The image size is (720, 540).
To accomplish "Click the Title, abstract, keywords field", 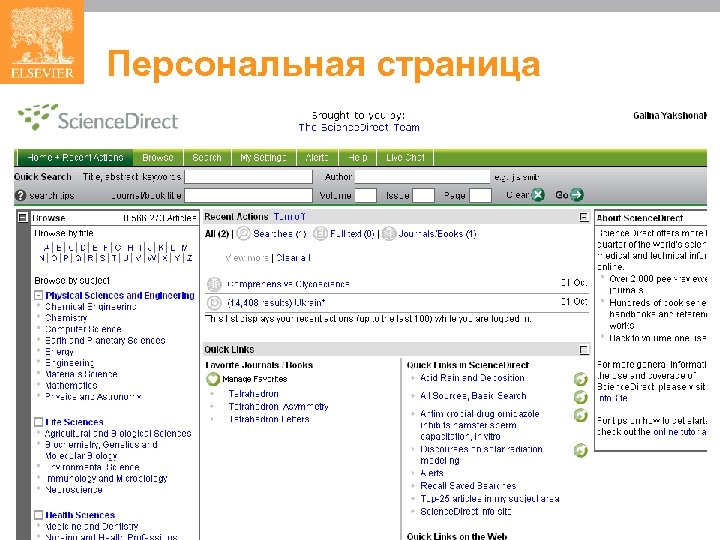I will pos(248,177).
